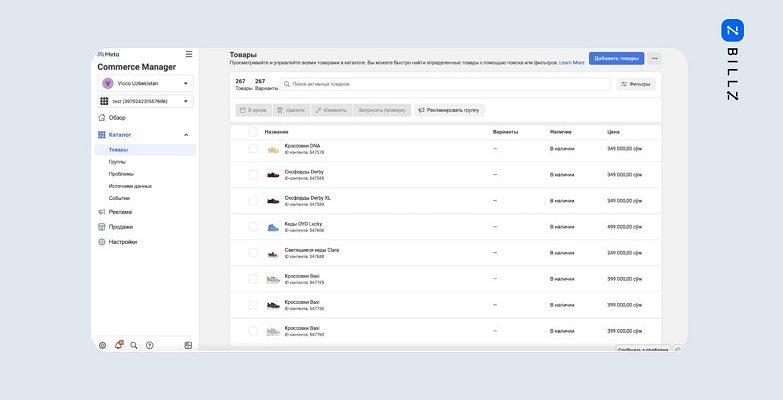Click the Добавить товары button
The width and height of the screenshot is (783, 400).
tap(616, 59)
